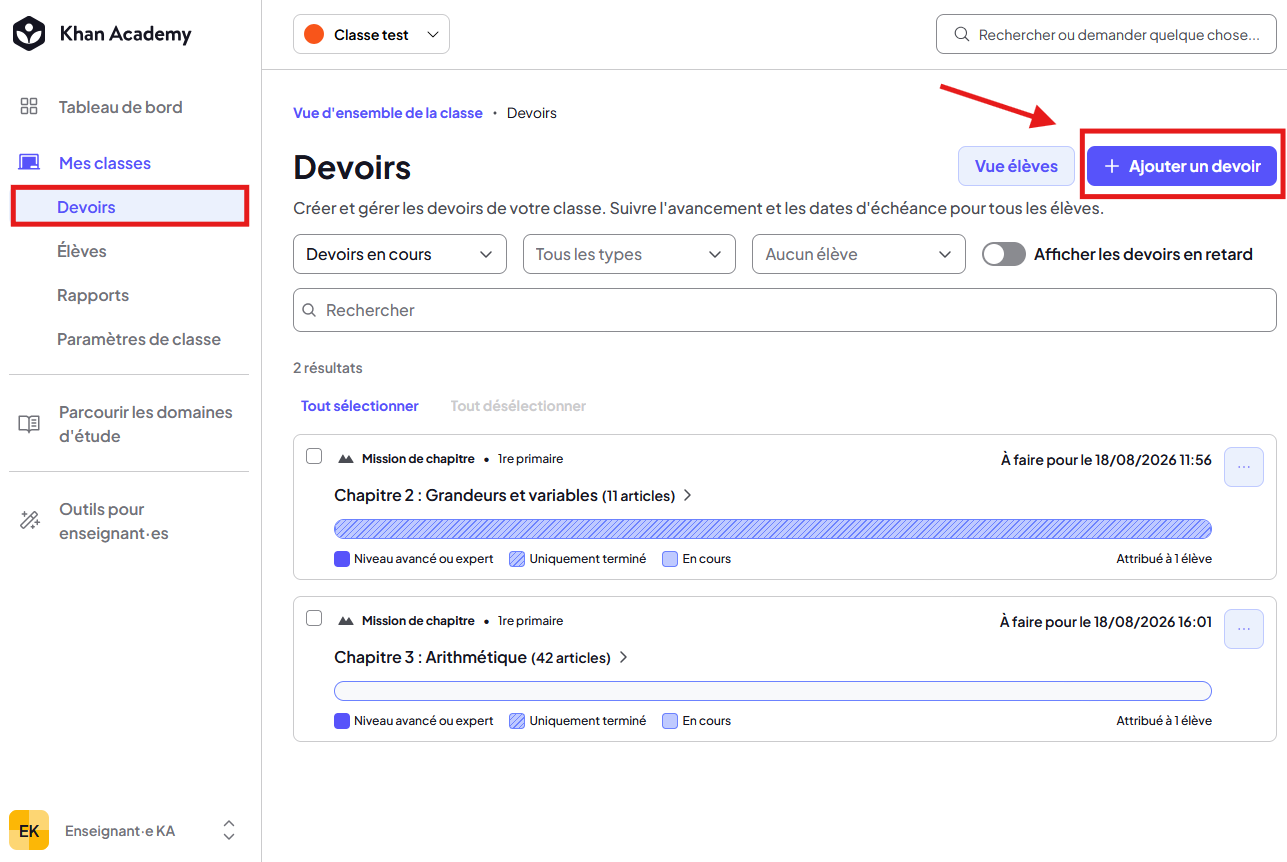The width and height of the screenshot is (1287, 862).
Task: Click the Khan Academy logo icon
Action: [x=29, y=34]
